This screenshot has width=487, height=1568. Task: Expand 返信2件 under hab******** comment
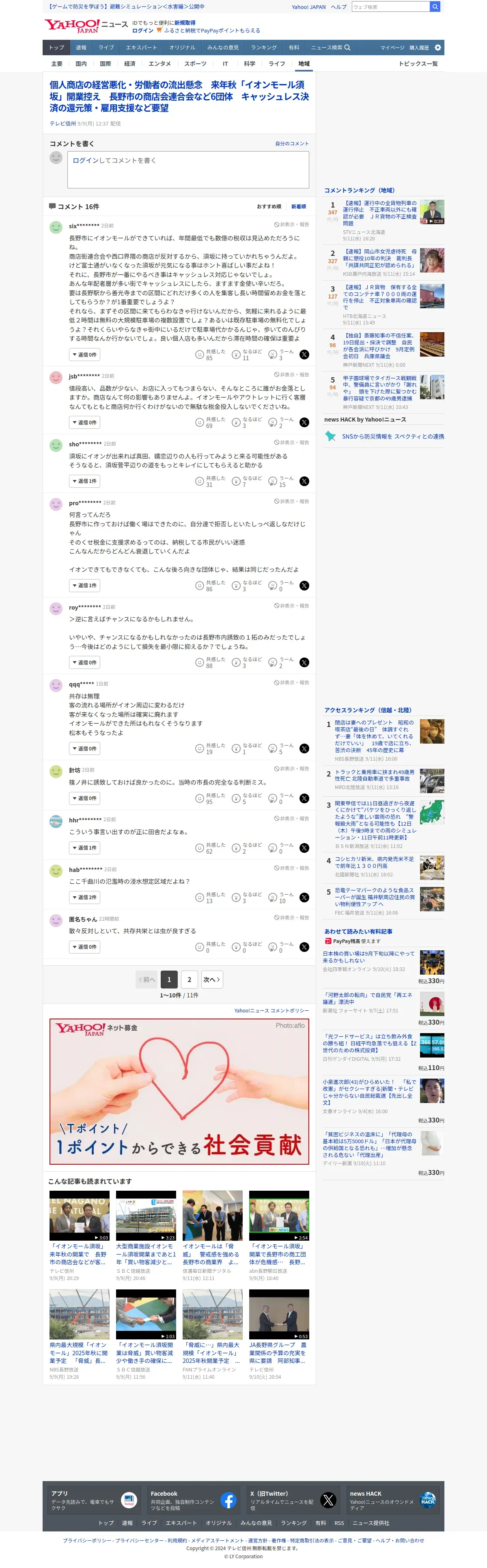click(84, 898)
